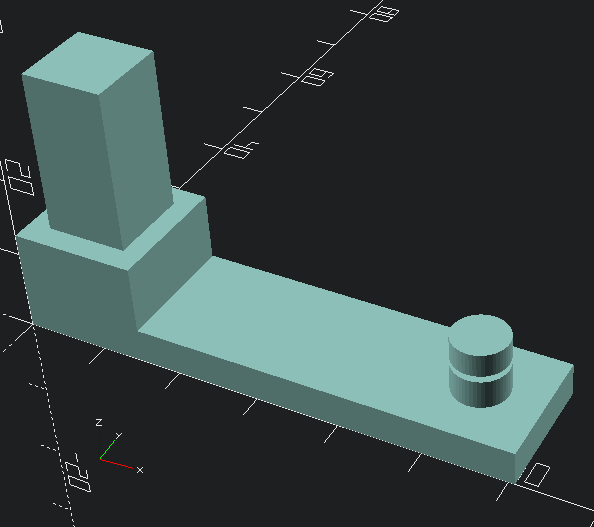Click the 60 axis scale label
This screenshot has height=527, width=594.
317,77
